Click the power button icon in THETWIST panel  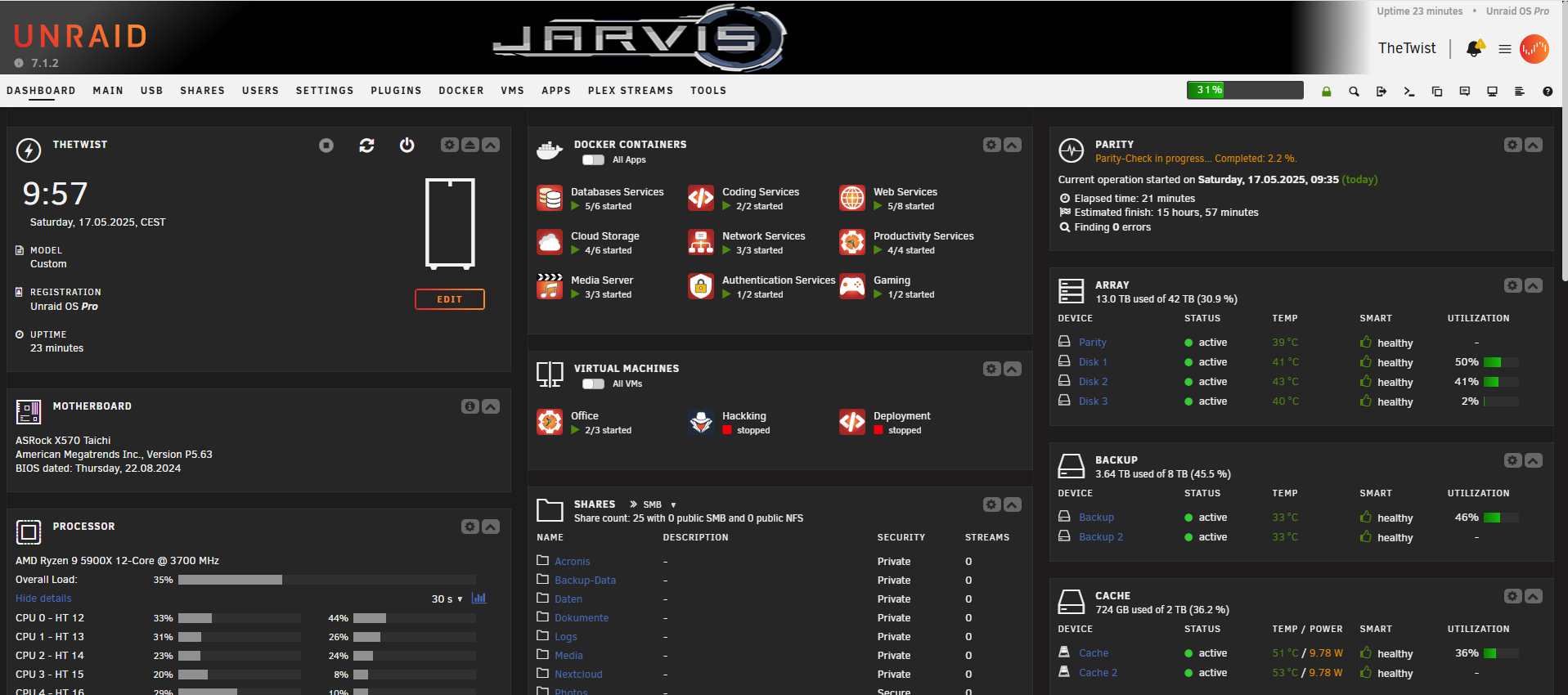[407, 145]
